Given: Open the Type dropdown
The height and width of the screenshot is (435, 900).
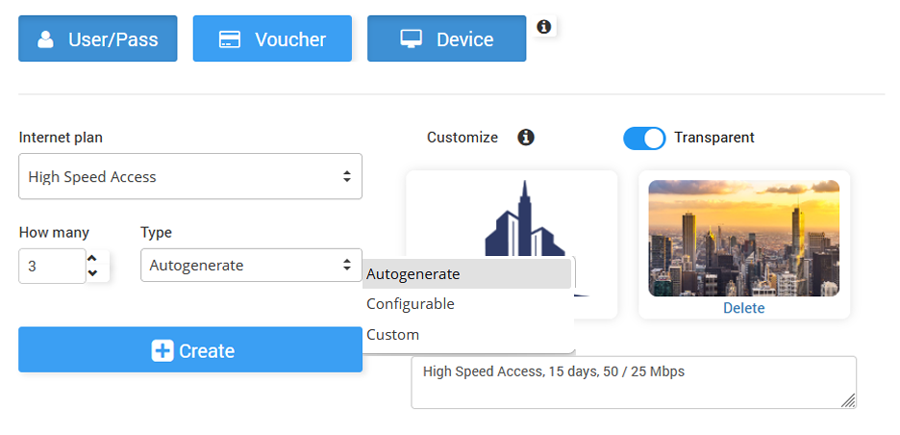Looking at the screenshot, I should click(251, 265).
